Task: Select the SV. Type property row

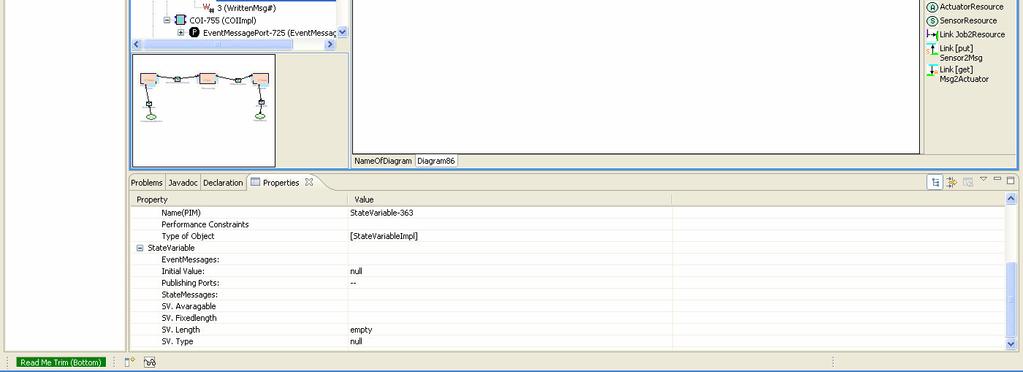Action: pyautogui.click(x=568, y=341)
